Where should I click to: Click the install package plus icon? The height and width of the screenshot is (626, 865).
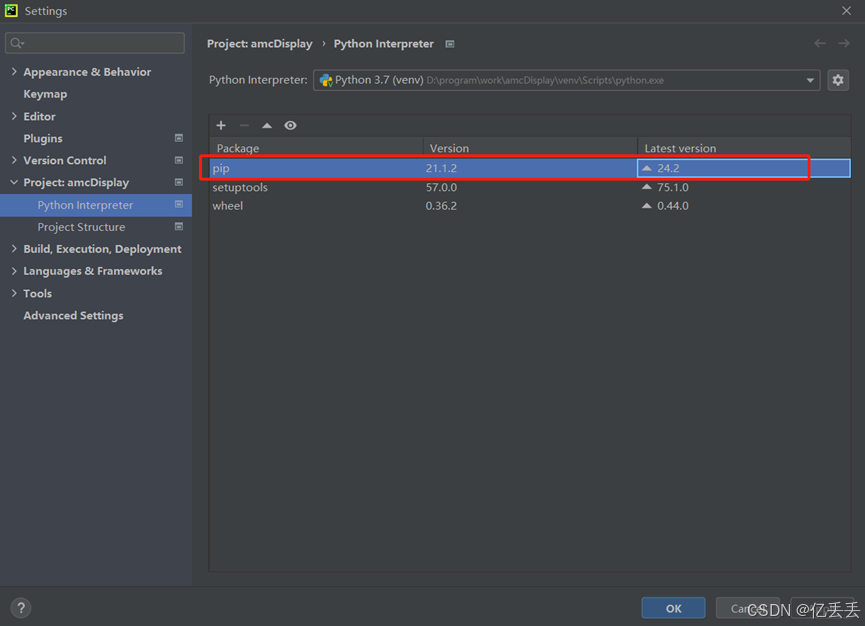[x=221, y=125]
